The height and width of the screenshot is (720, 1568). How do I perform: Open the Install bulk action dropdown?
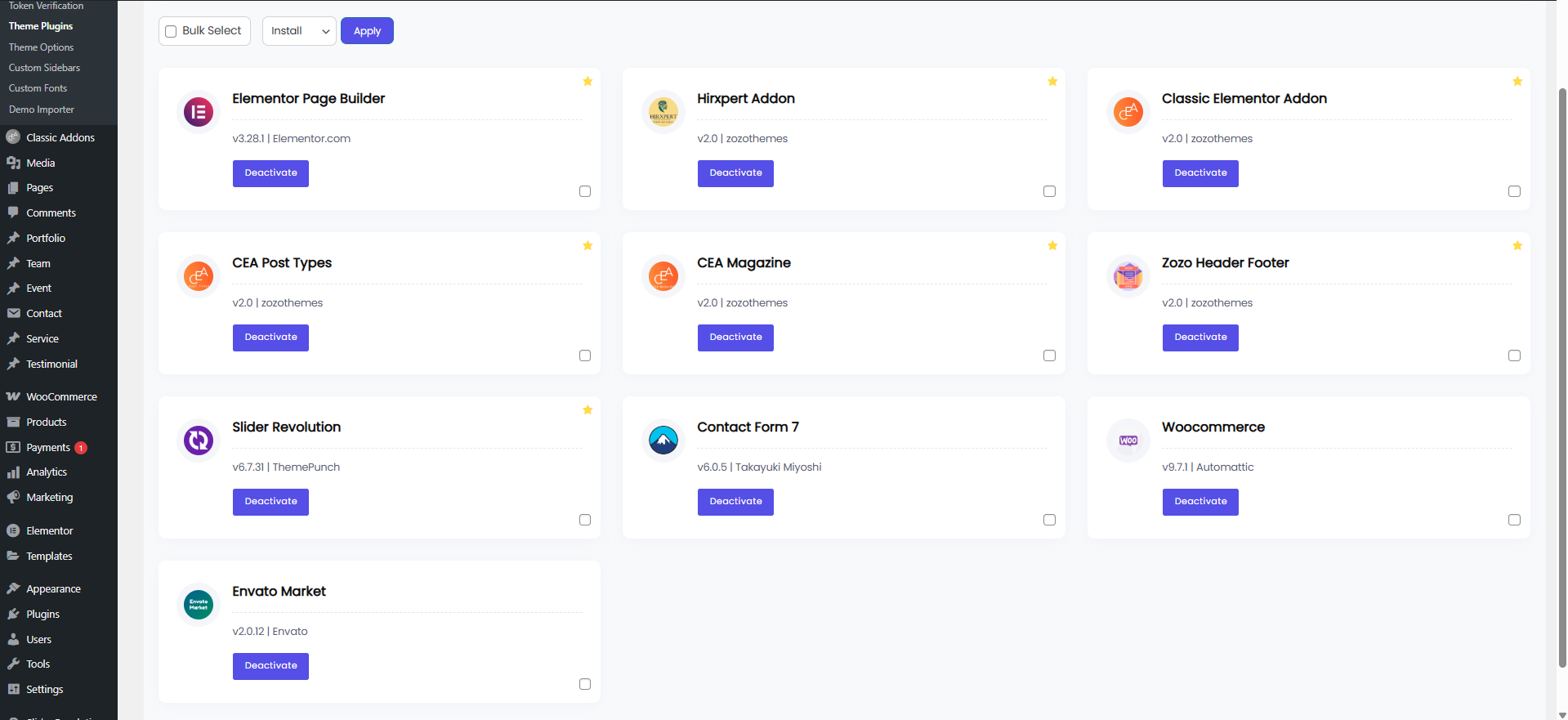(x=299, y=31)
